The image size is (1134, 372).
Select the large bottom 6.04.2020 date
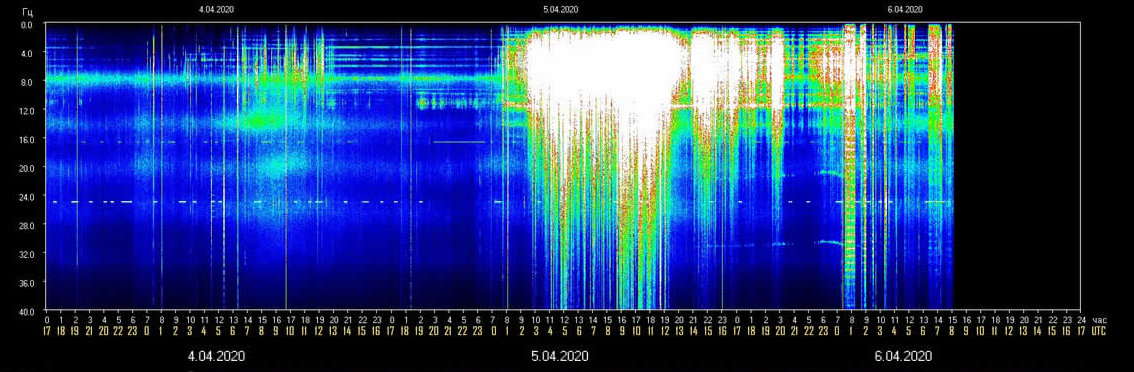click(x=903, y=356)
